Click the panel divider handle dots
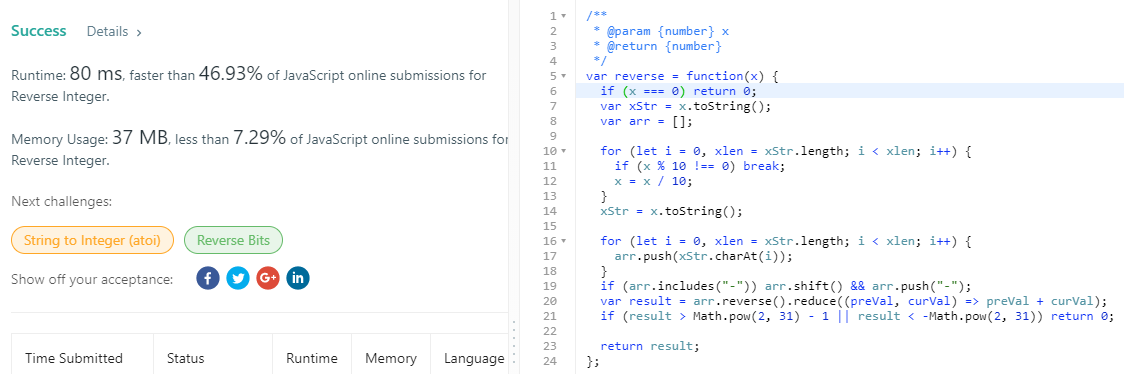 click(x=513, y=342)
